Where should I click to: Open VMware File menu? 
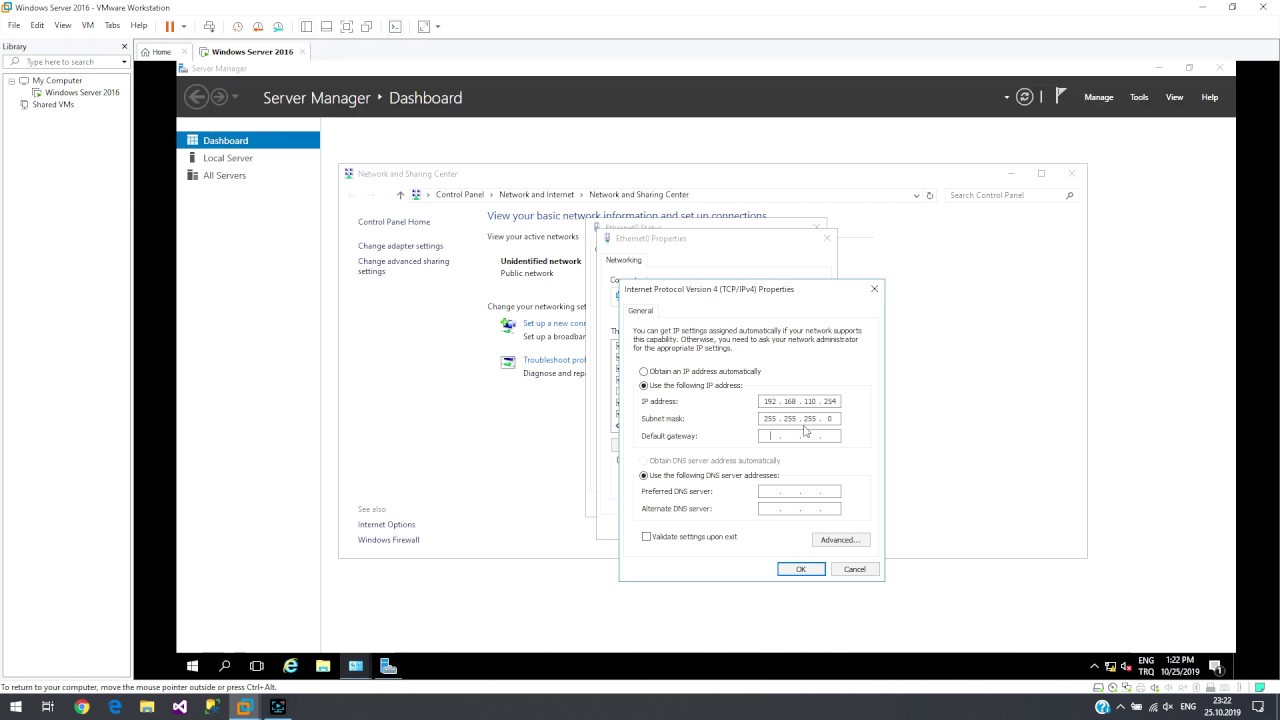pyautogui.click(x=14, y=25)
